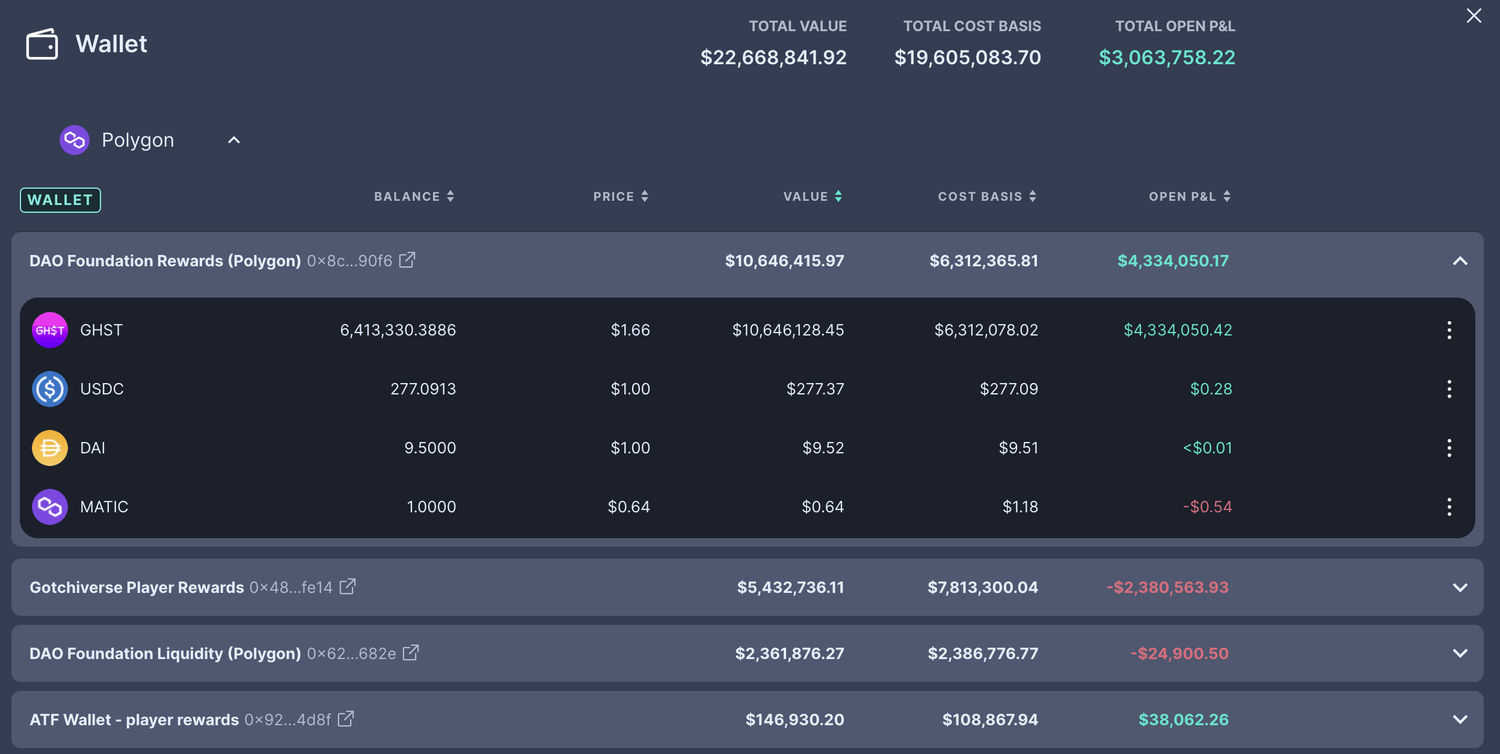
Task: Click address text 0x48...fe14
Action: point(291,588)
